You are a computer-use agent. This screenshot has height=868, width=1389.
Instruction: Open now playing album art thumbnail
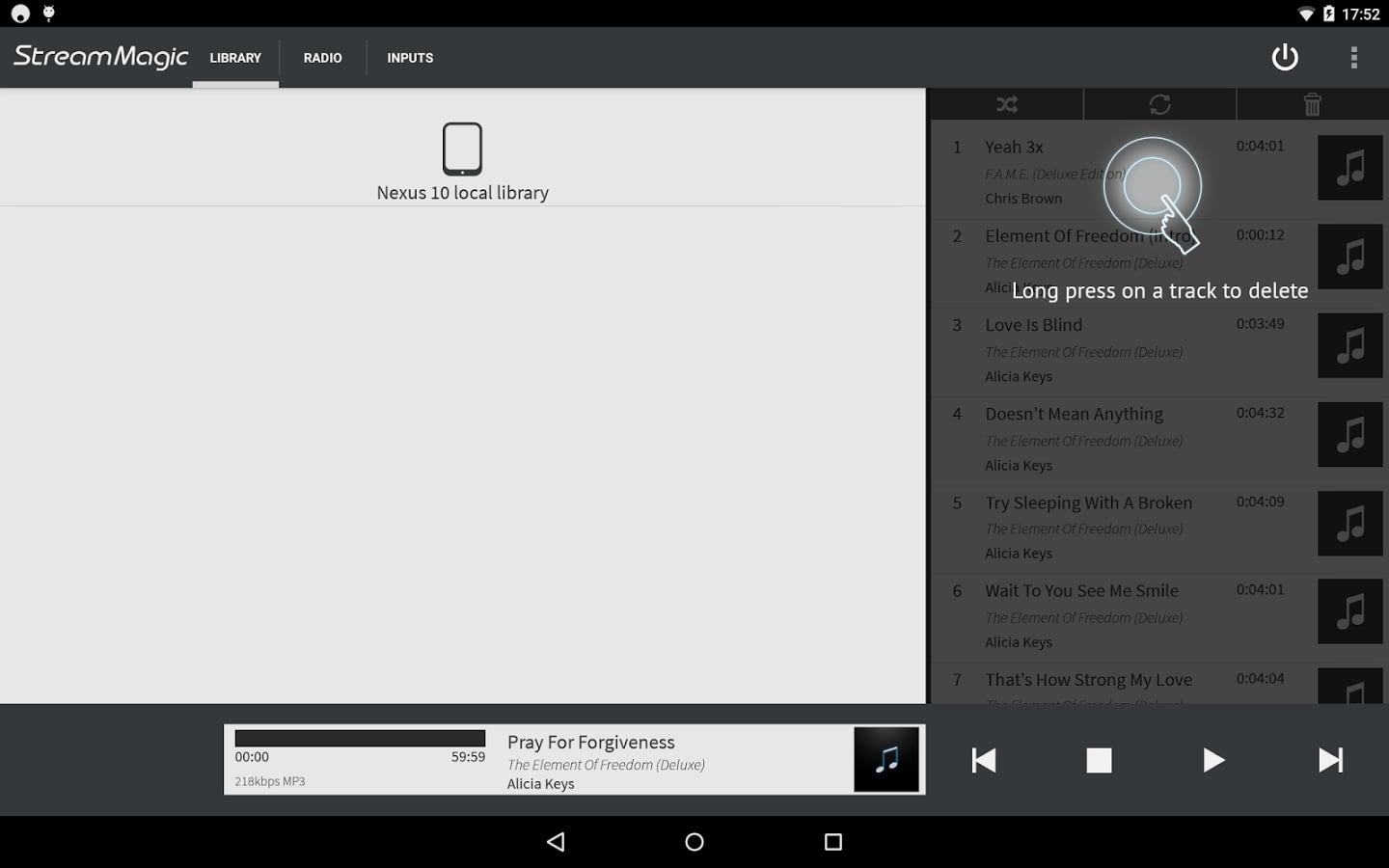point(886,760)
